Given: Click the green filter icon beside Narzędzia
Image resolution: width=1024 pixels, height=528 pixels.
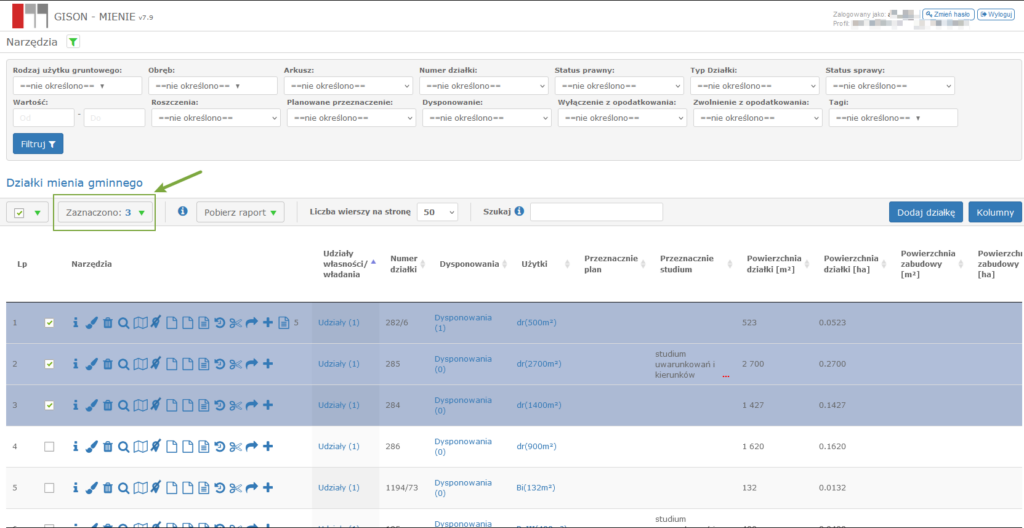Looking at the screenshot, I should 73,42.
